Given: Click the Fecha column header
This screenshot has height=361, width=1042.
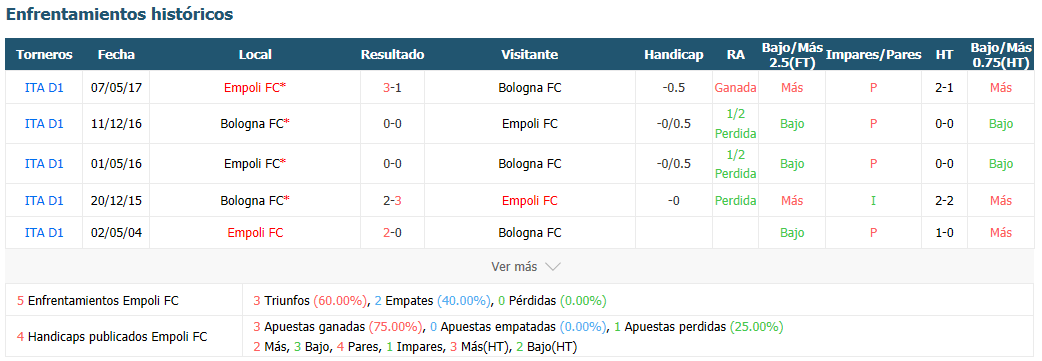Looking at the screenshot, I should coord(116,55).
